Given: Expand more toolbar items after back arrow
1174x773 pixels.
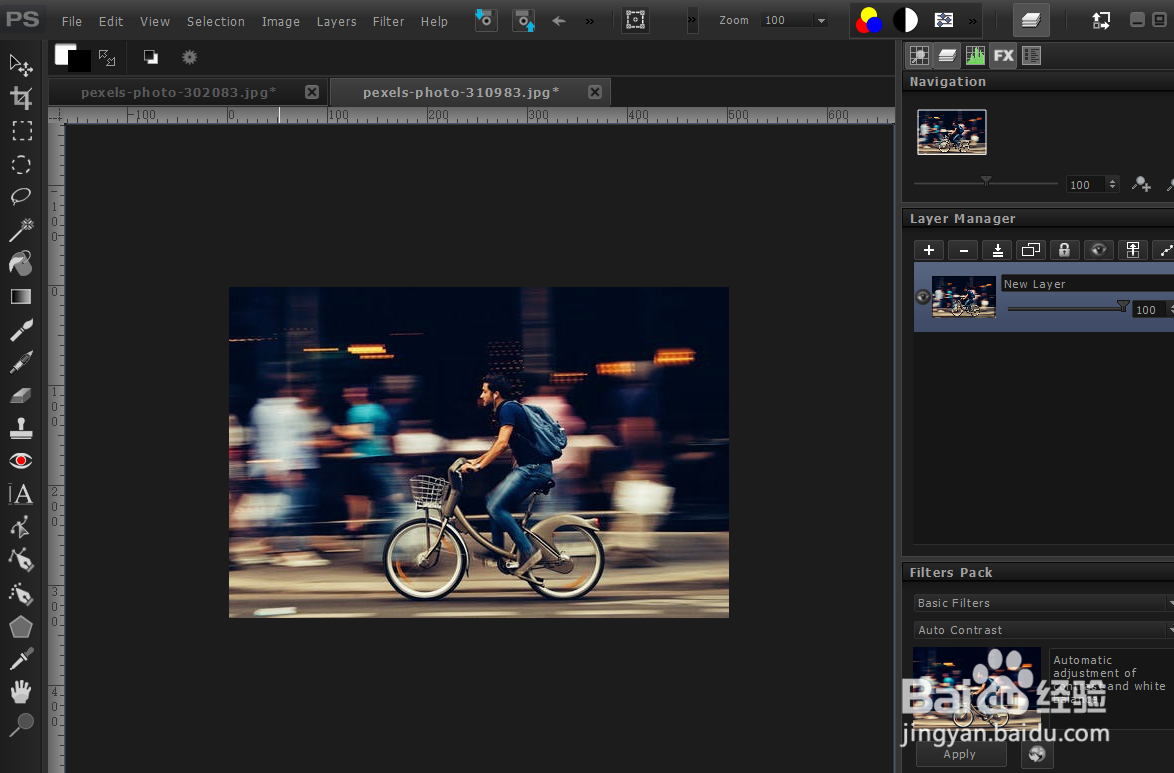Looking at the screenshot, I should tap(590, 21).
